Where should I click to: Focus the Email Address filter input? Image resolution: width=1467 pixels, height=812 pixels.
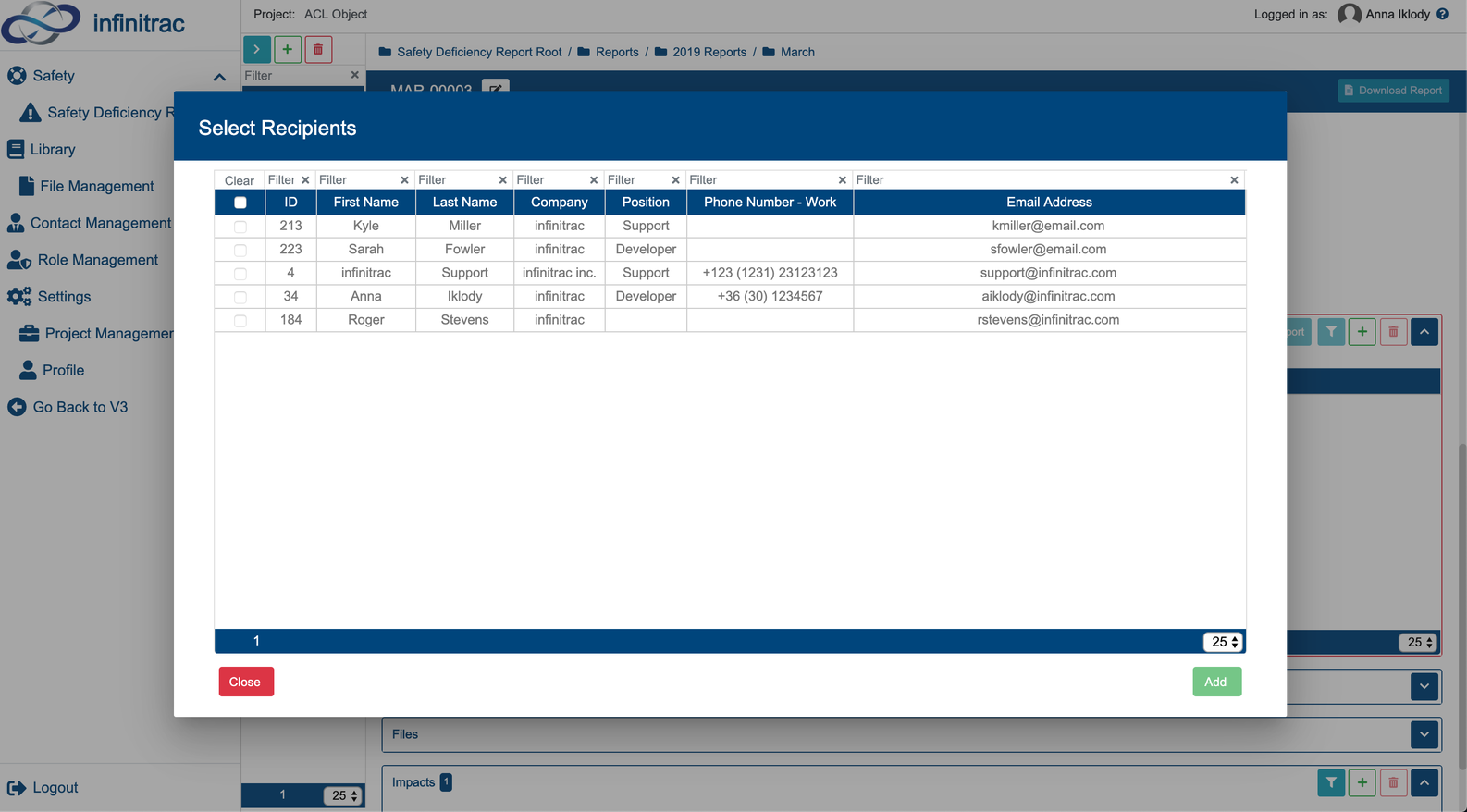(x=1041, y=180)
